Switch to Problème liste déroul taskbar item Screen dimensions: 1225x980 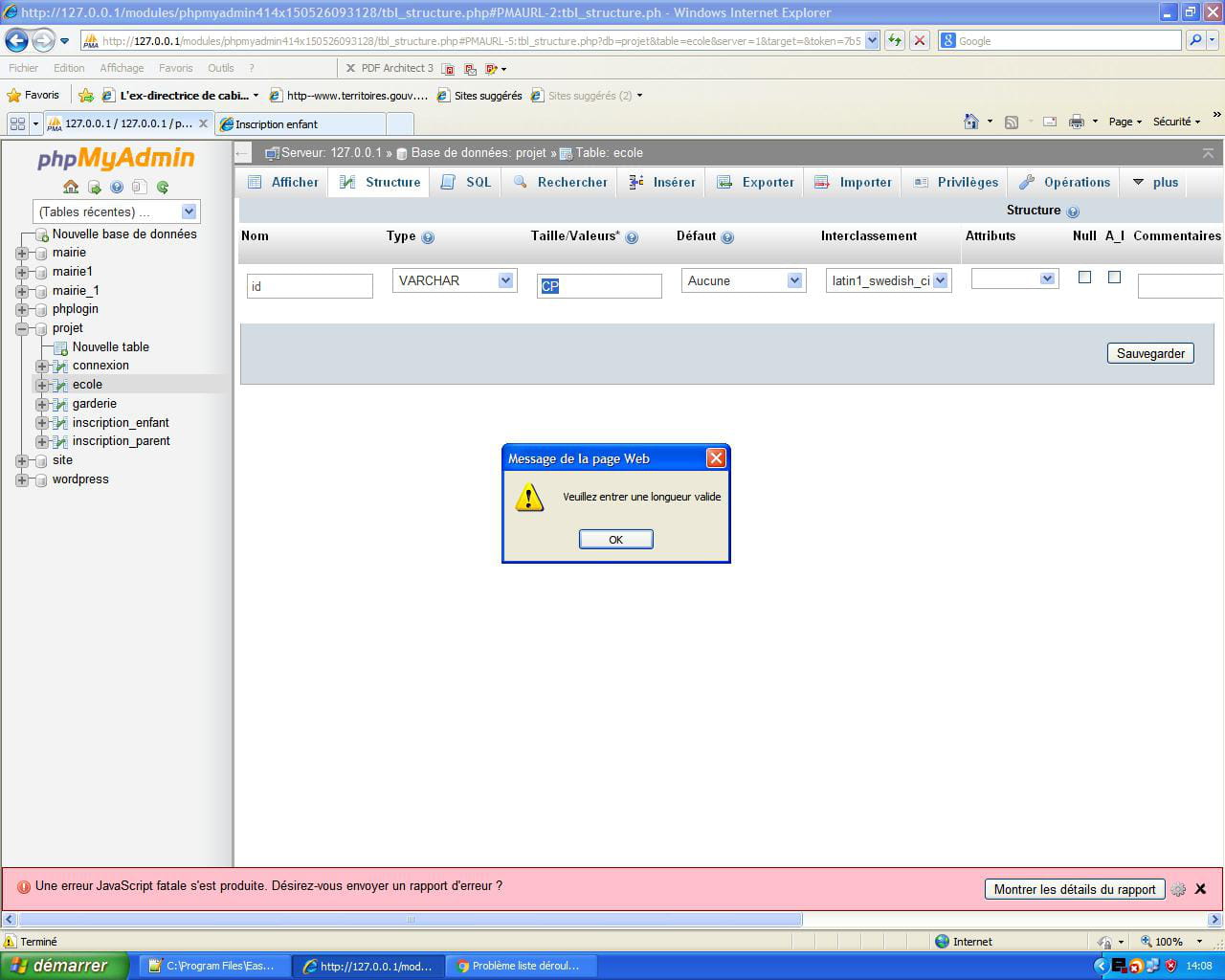coord(522,966)
